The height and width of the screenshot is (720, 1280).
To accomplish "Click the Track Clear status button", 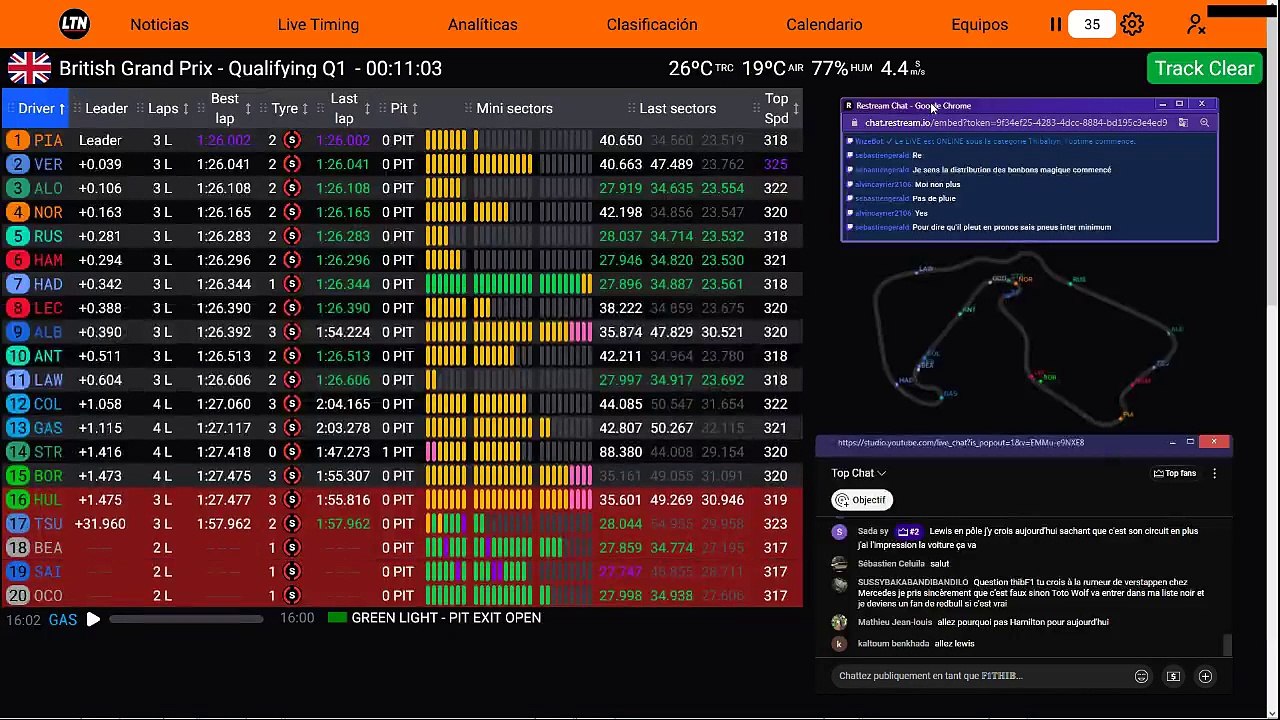I will pyautogui.click(x=1204, y=68).
